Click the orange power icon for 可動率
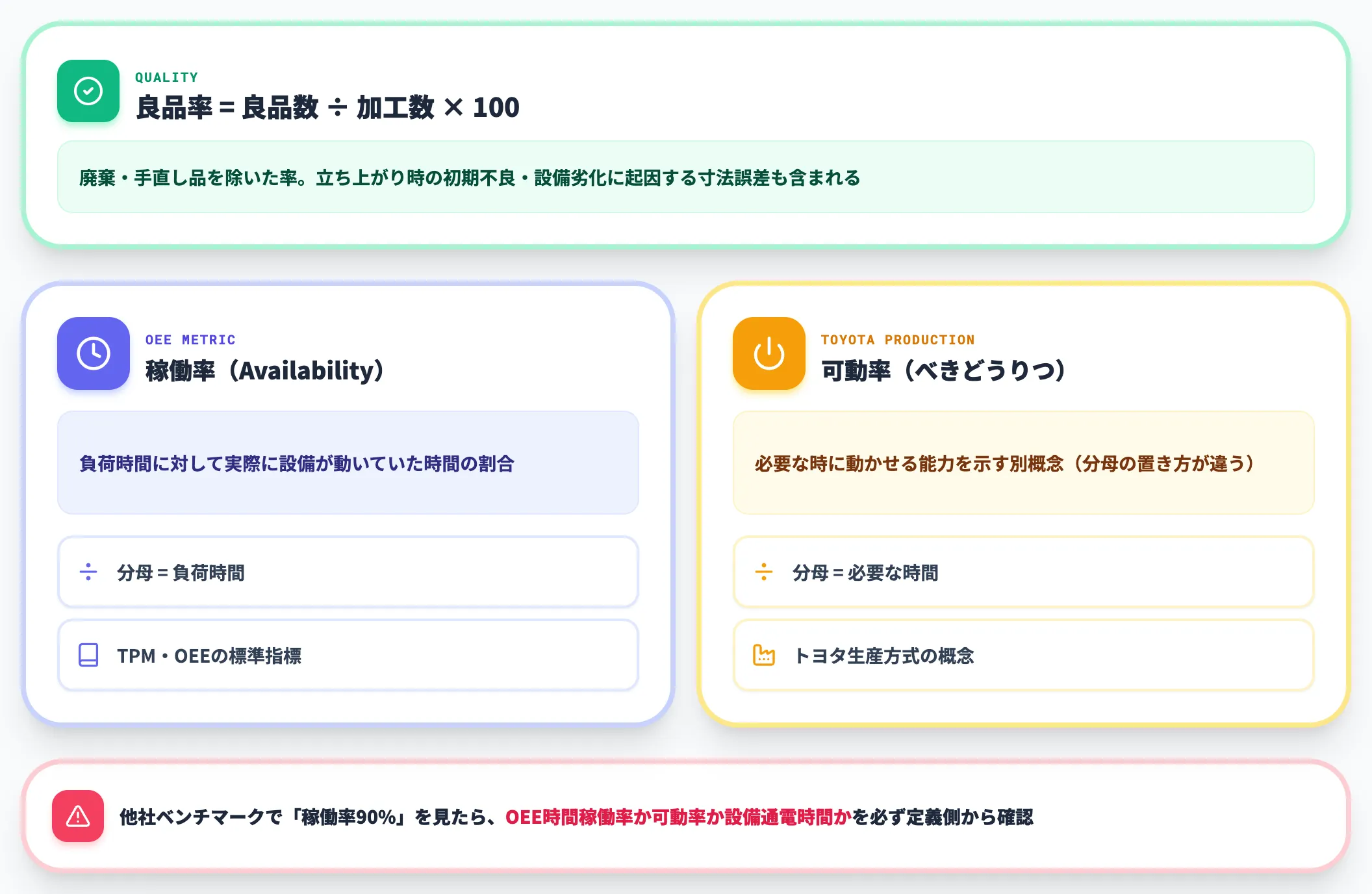This screenshot has width=1372, height=894. click(x=769, y=353)
